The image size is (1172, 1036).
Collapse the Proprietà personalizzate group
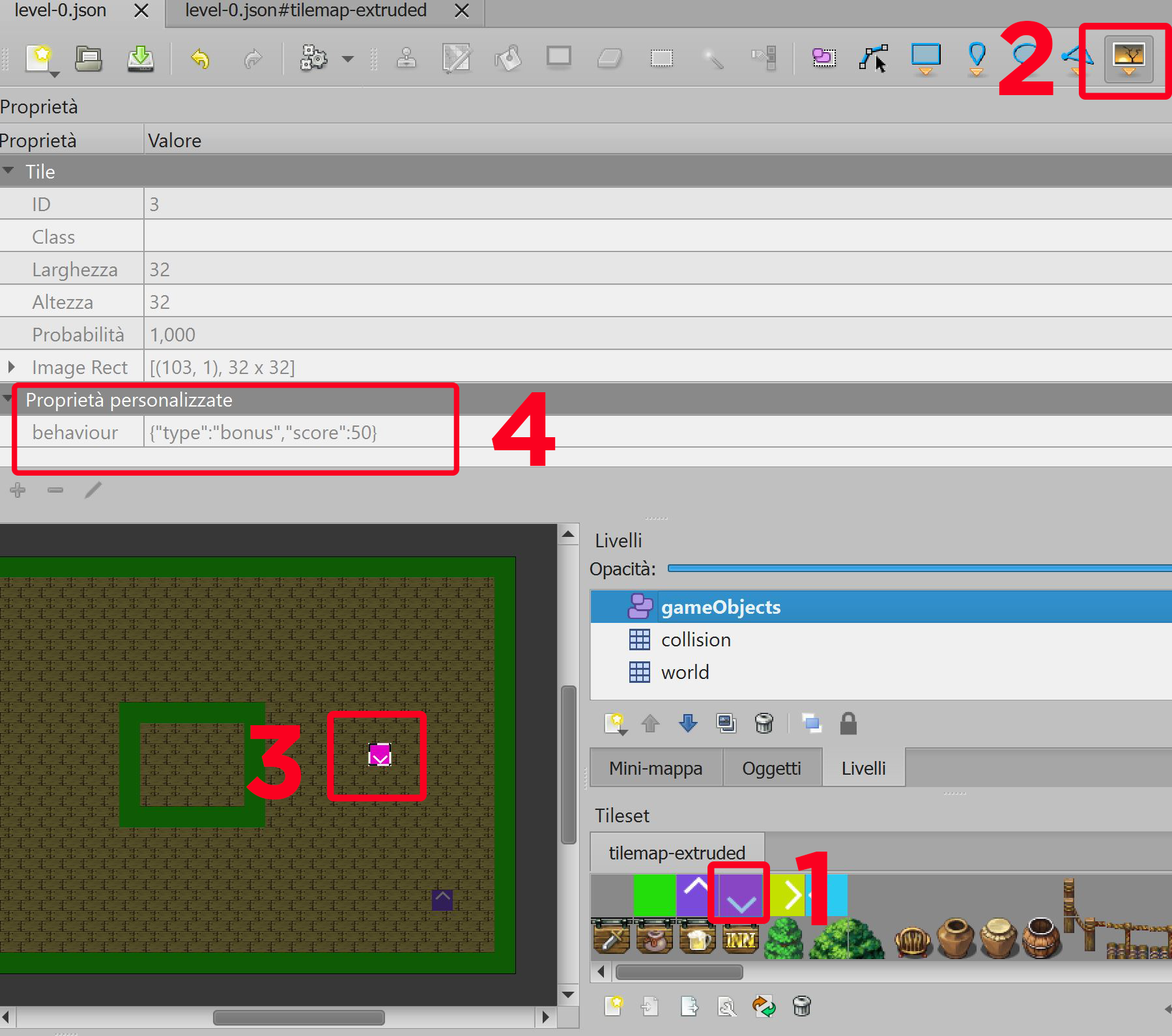point(7,398)
